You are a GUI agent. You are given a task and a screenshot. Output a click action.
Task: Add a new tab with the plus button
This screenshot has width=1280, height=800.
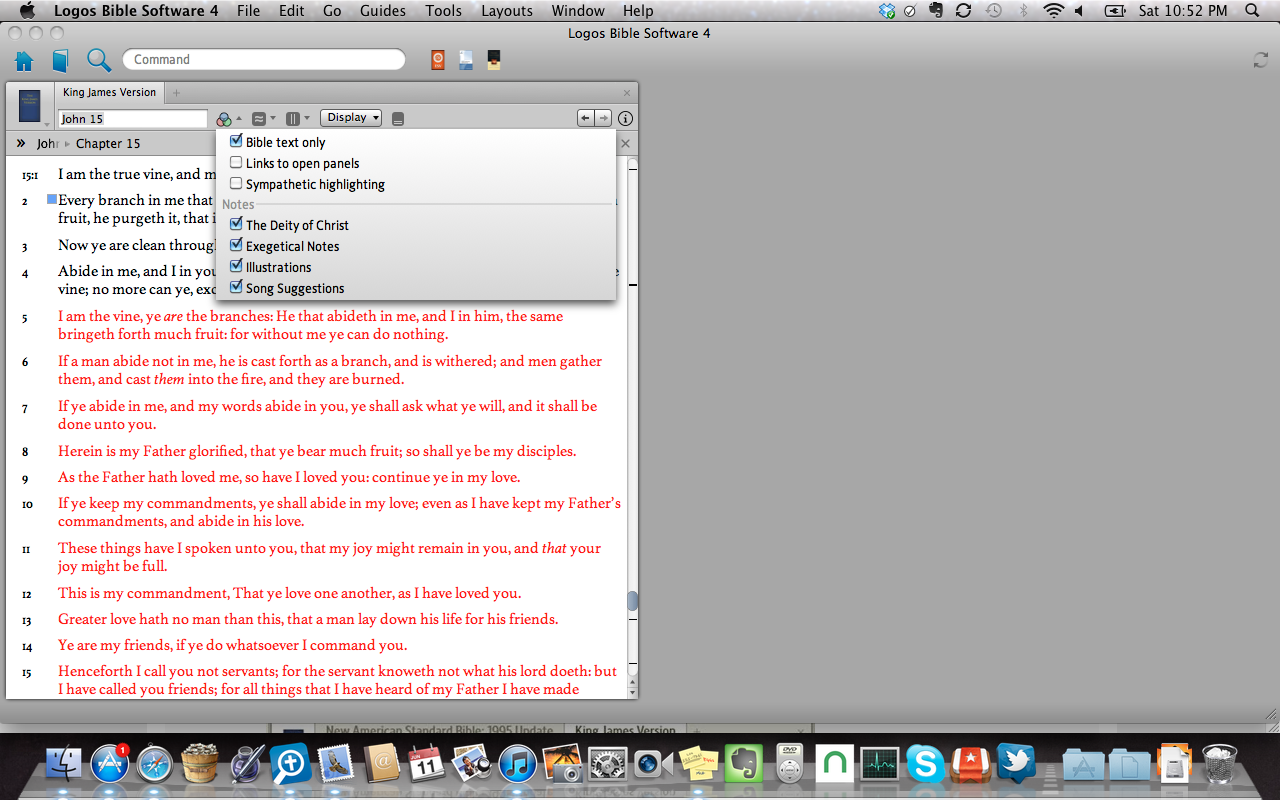click(x=177, y=93)
